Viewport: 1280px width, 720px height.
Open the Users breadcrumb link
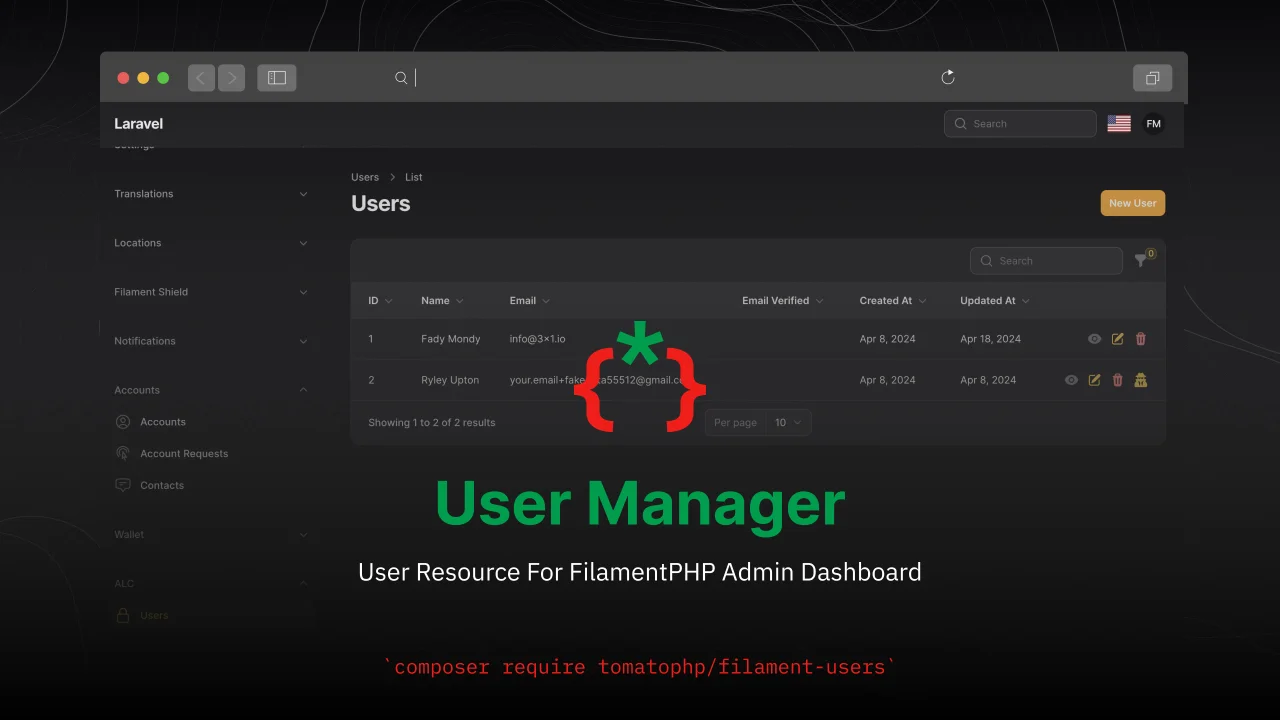tap(365, 177)
